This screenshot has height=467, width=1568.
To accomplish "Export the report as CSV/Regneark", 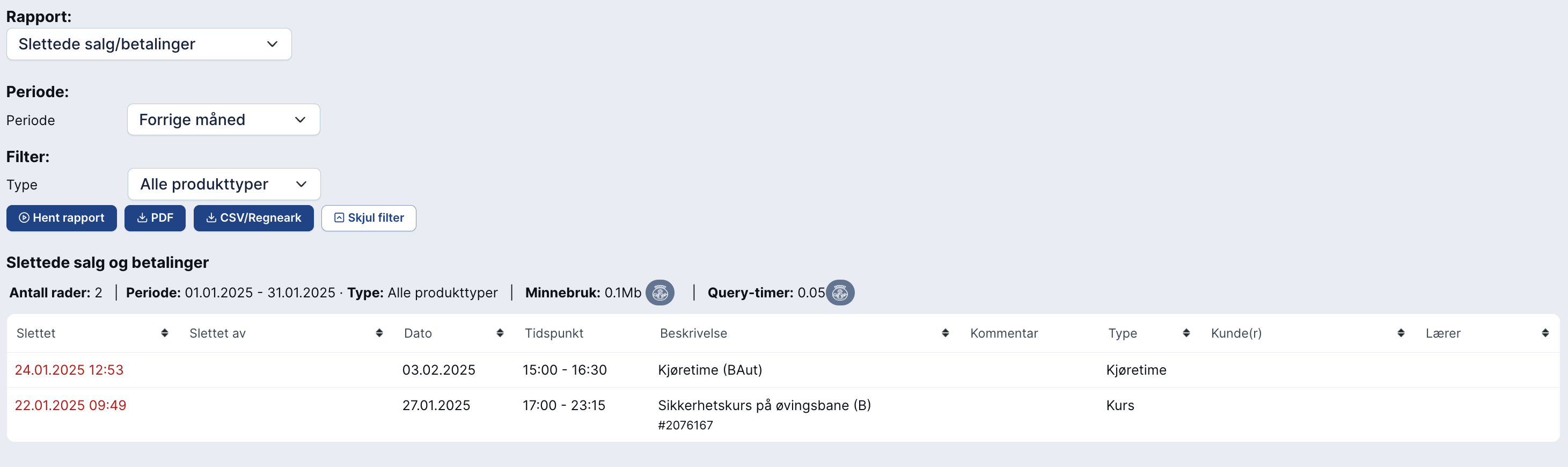I will pos(254,218).
